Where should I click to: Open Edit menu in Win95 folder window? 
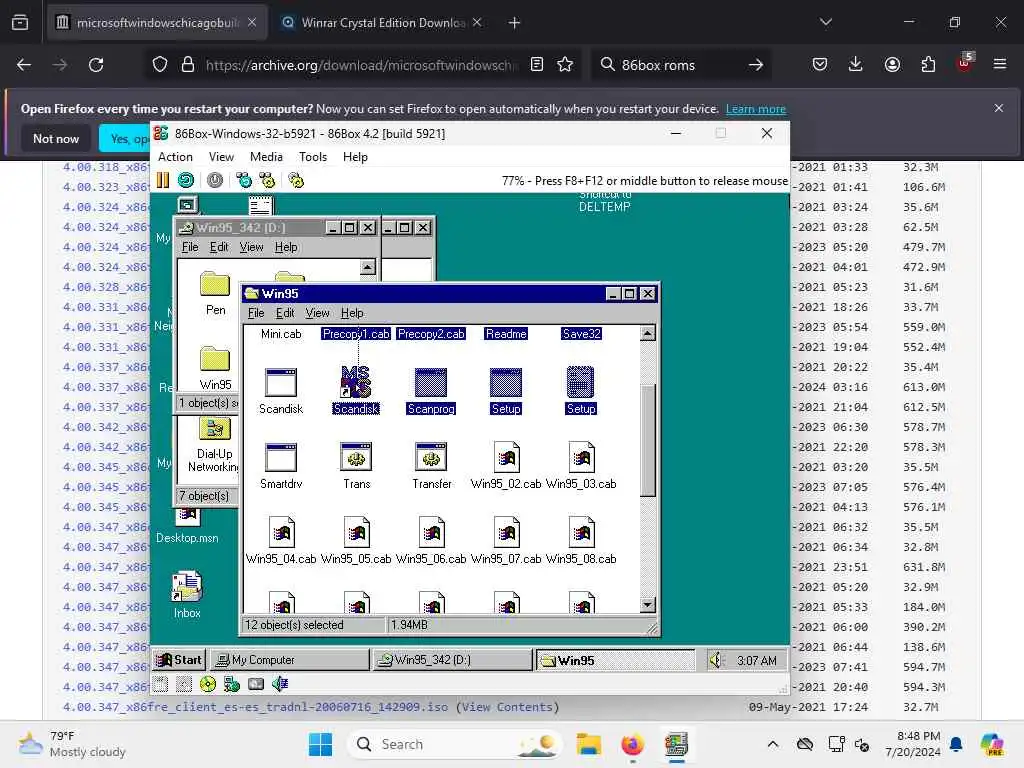point(285,313)
